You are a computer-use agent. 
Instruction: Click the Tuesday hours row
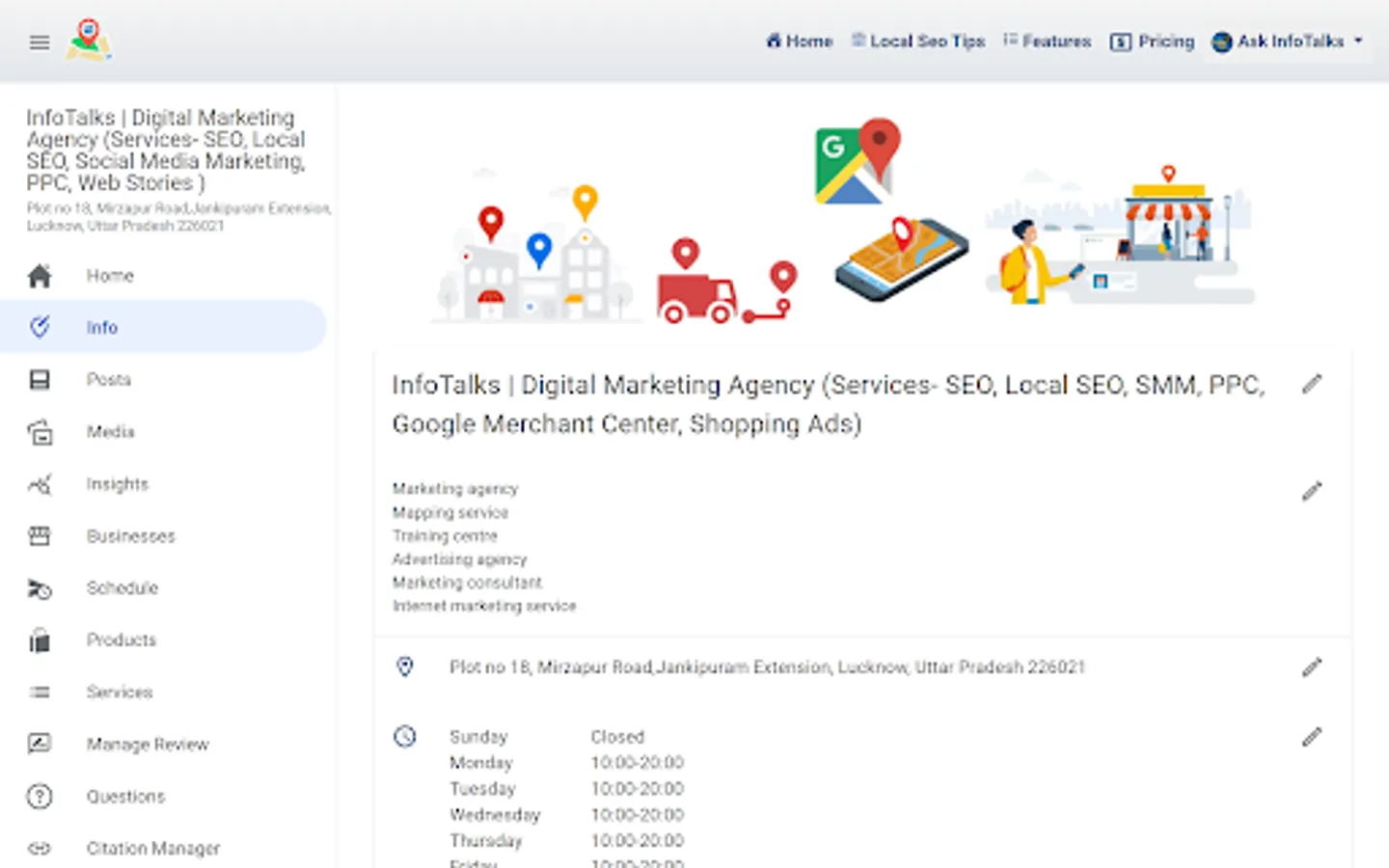click(x=567, y=789)
